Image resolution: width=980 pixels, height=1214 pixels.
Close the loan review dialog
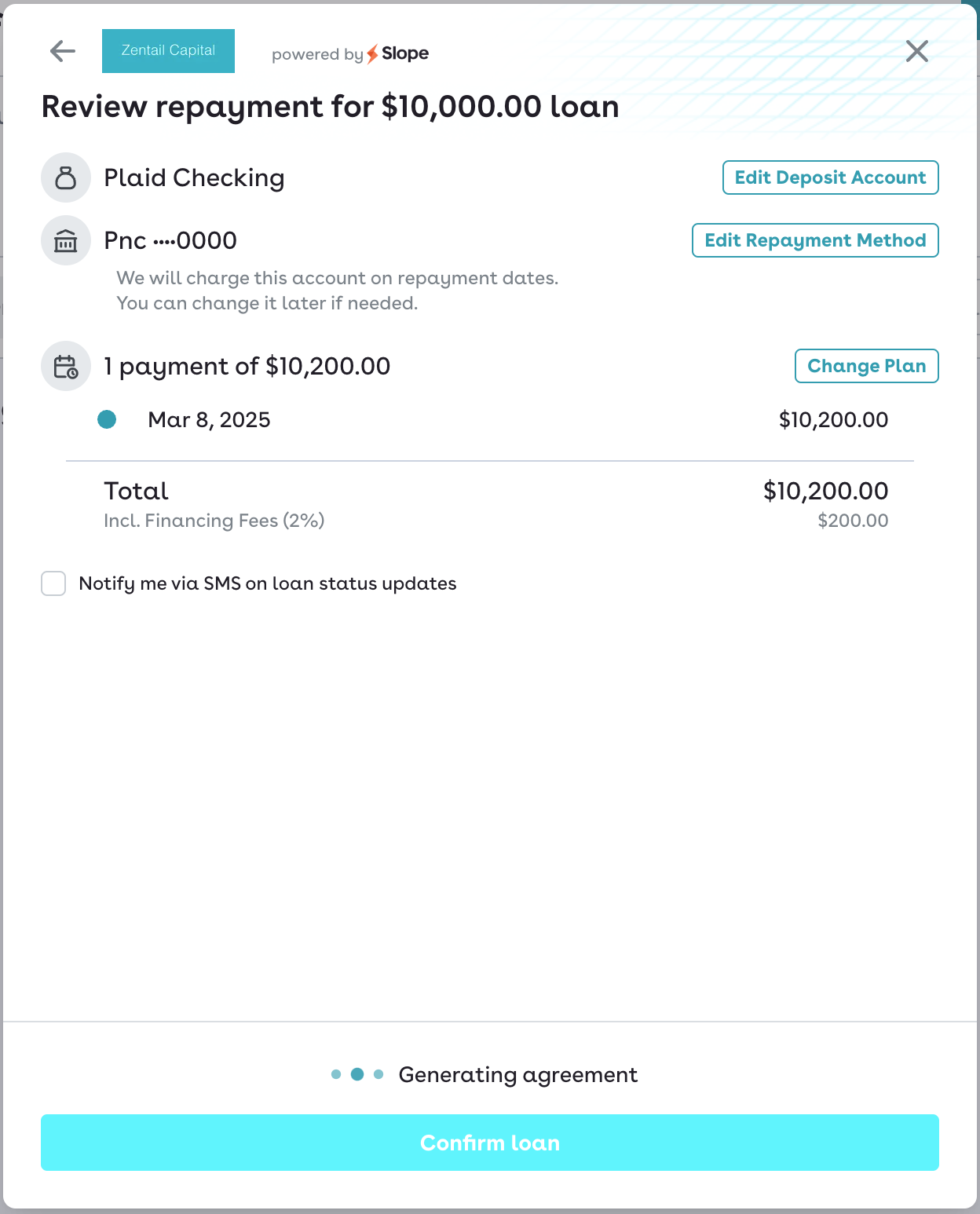[916, 52]
